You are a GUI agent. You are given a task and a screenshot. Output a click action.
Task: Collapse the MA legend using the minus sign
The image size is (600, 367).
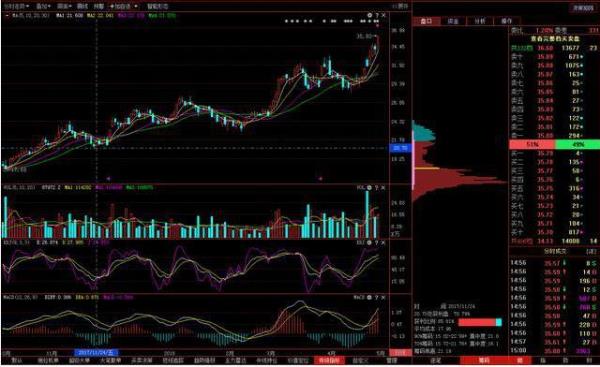point(7,16)
